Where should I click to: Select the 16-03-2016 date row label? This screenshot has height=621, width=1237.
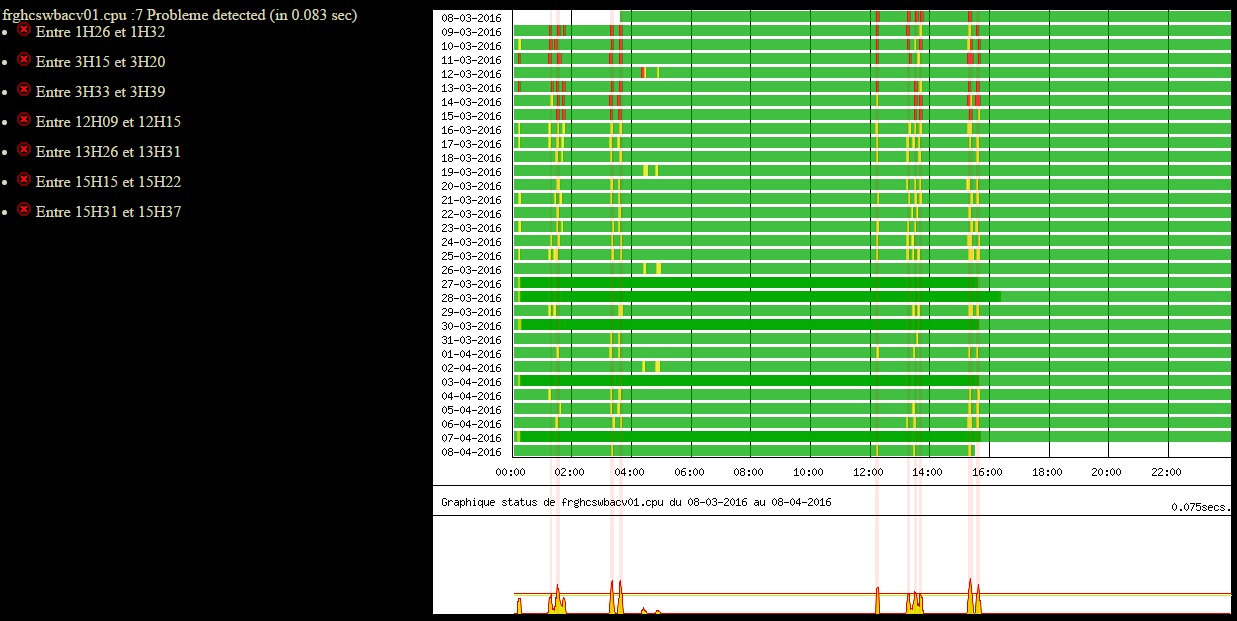(472, 130)
